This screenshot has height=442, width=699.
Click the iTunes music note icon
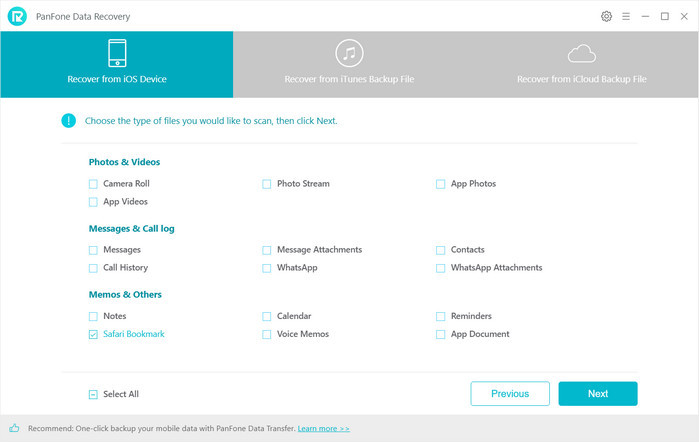(349, 54)
